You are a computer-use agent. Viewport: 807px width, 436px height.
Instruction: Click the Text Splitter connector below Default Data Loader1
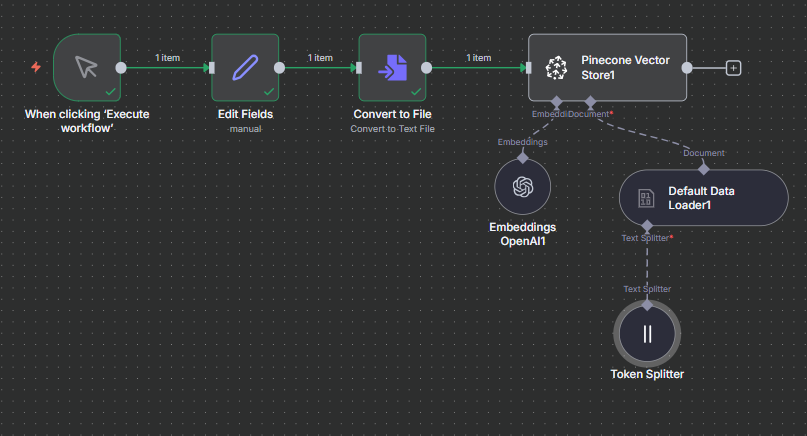point(647,225)
